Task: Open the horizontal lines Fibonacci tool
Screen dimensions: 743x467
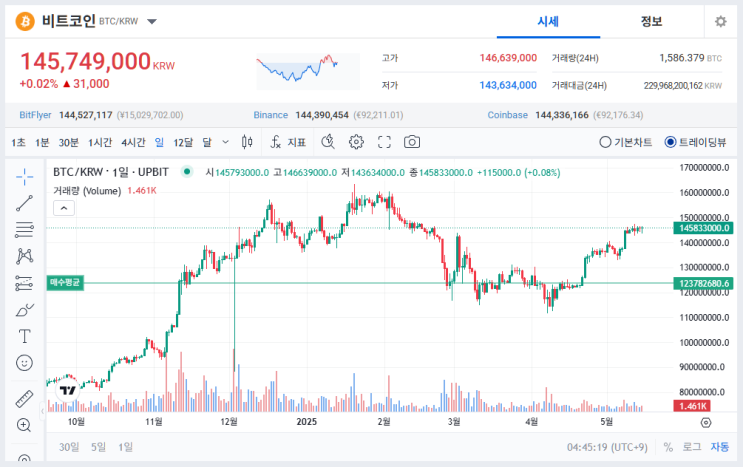Action: pos(24,230)
